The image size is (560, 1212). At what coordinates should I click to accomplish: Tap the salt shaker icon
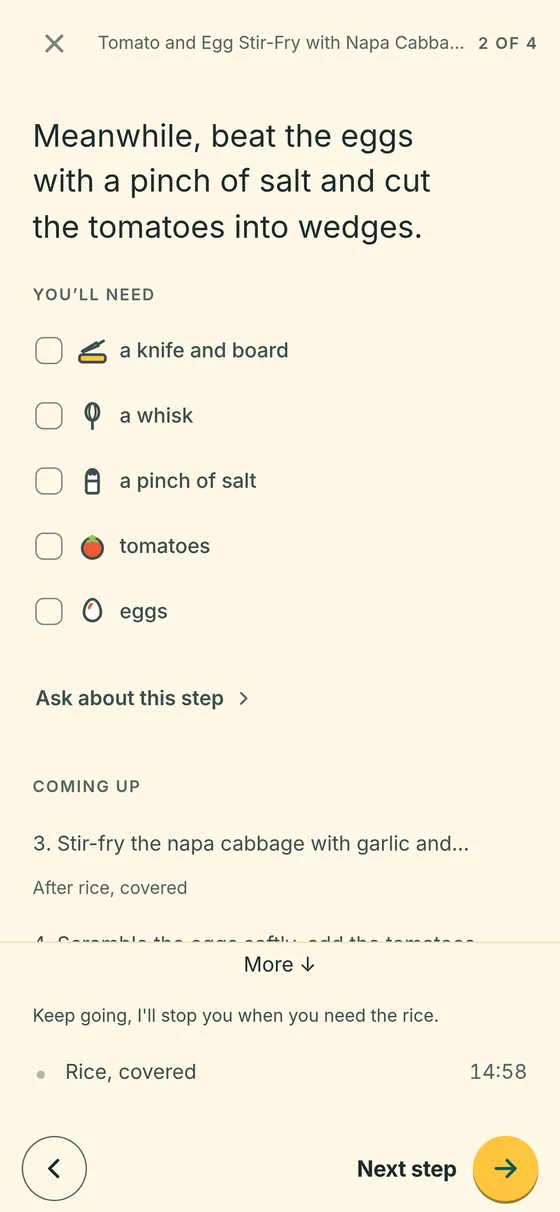[x=92, y=481]
